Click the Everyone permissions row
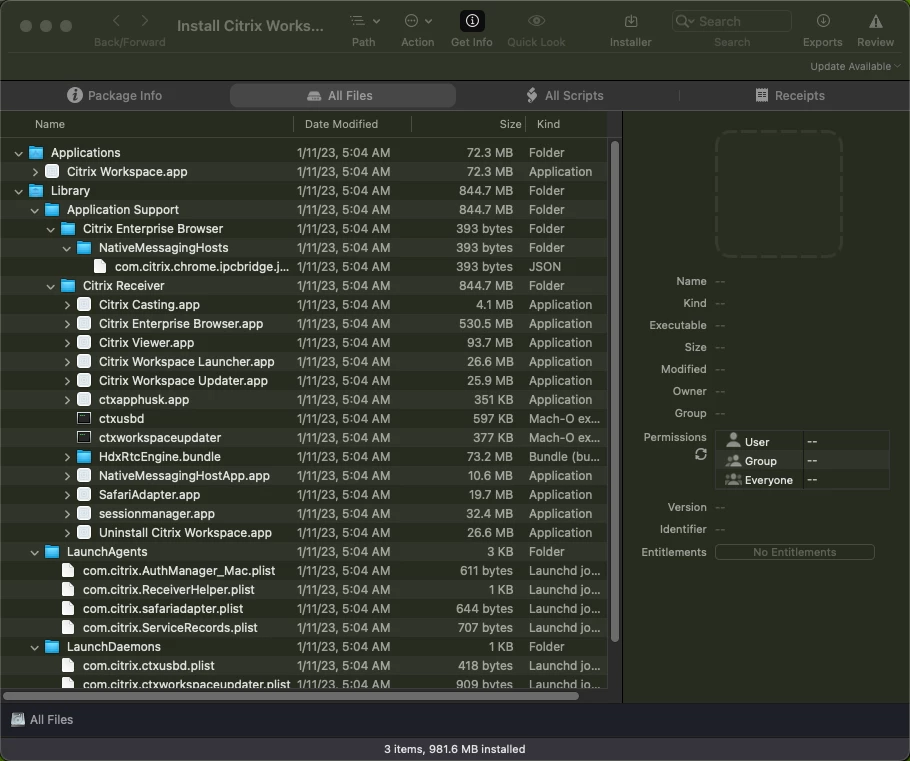The width and height of the screenshot is (910, 761). click(803, 480)
